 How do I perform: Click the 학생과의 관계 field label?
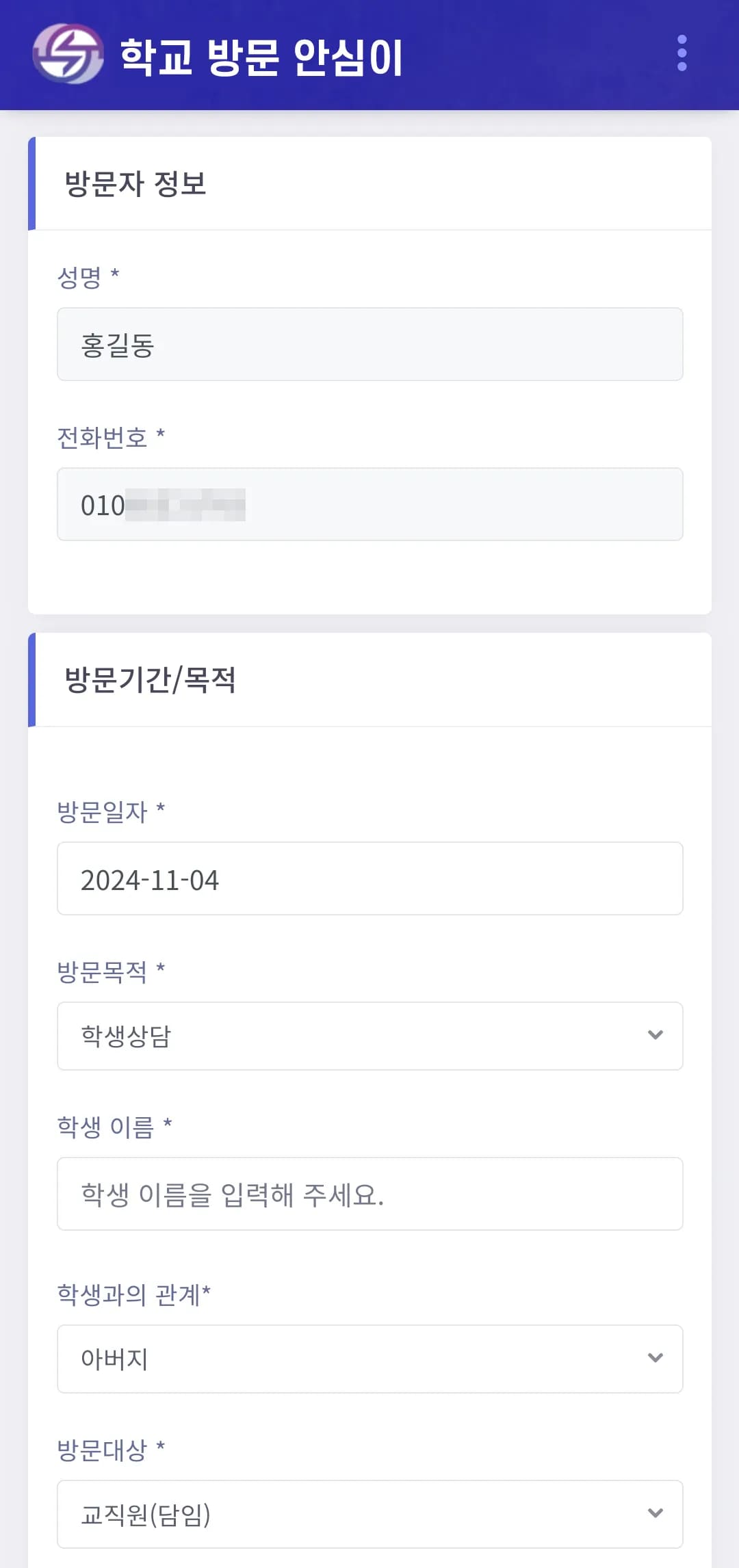coord(129,1294)
